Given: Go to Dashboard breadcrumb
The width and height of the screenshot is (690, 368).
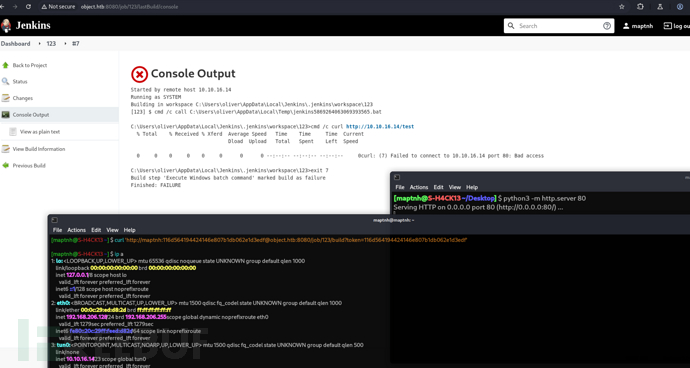Looking at the screenshot, I should coord(15,44).
